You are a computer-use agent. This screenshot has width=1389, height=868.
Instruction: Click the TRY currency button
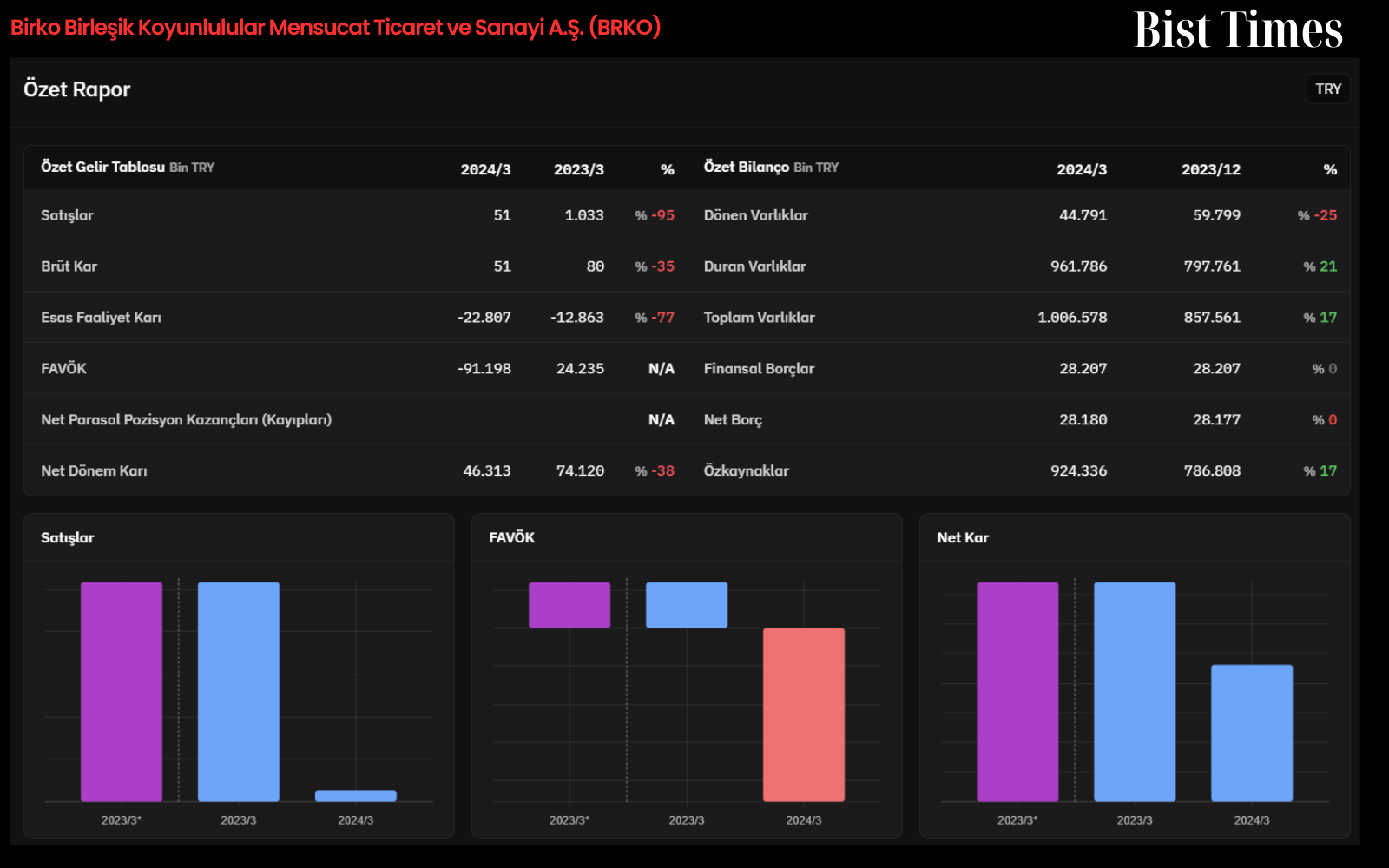(x=1327, y=89)
